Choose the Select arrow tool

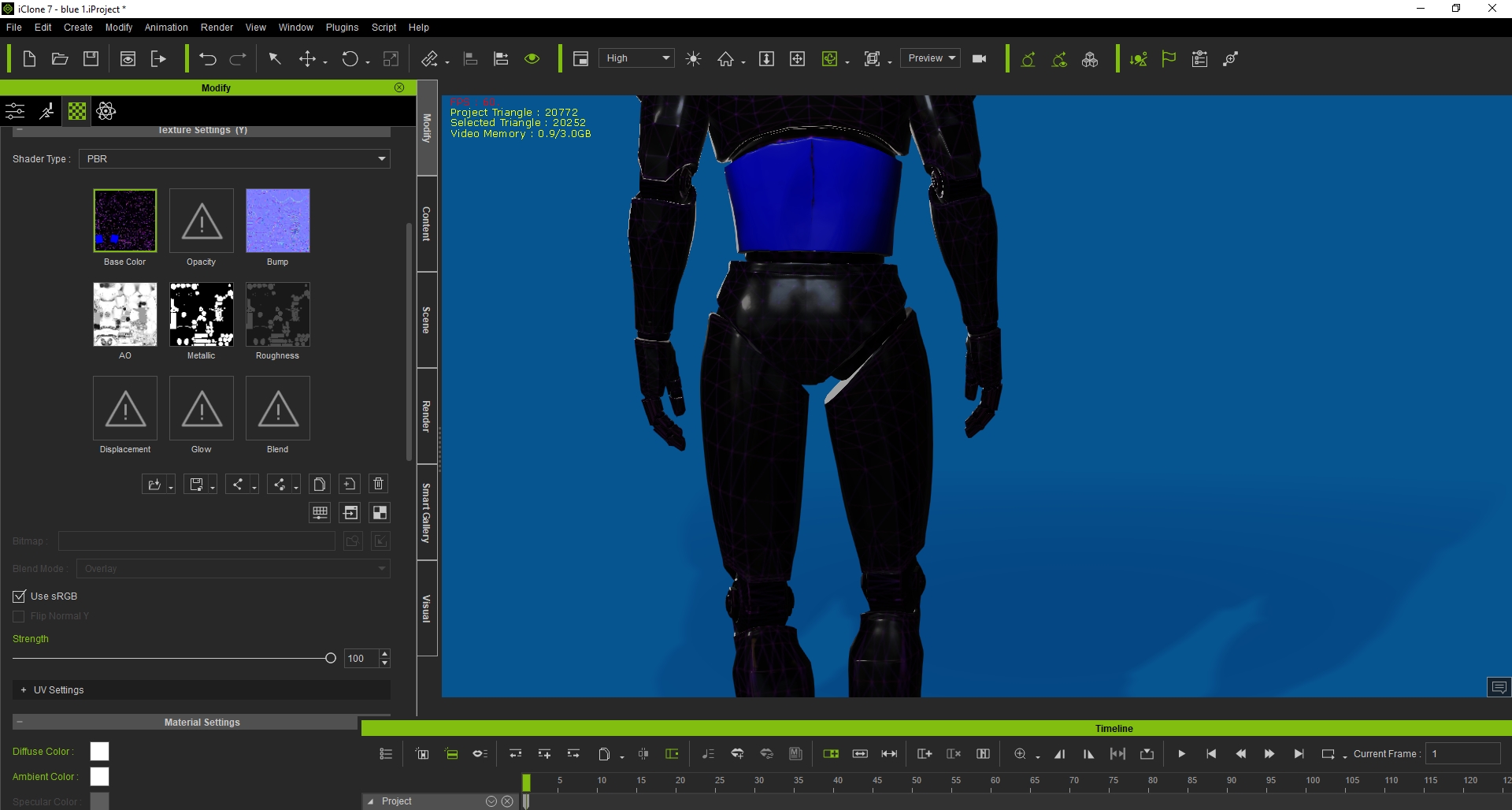pyautogui.click(x=275, y=59)
